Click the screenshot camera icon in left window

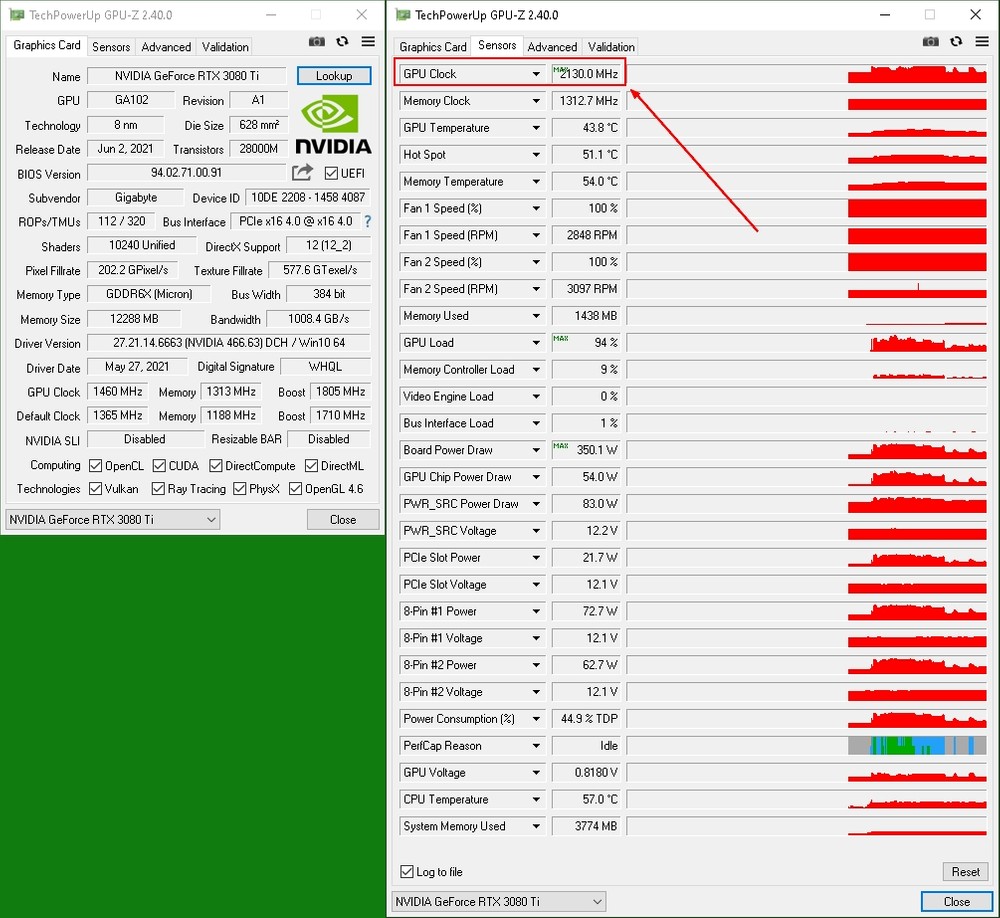[317, 42]
